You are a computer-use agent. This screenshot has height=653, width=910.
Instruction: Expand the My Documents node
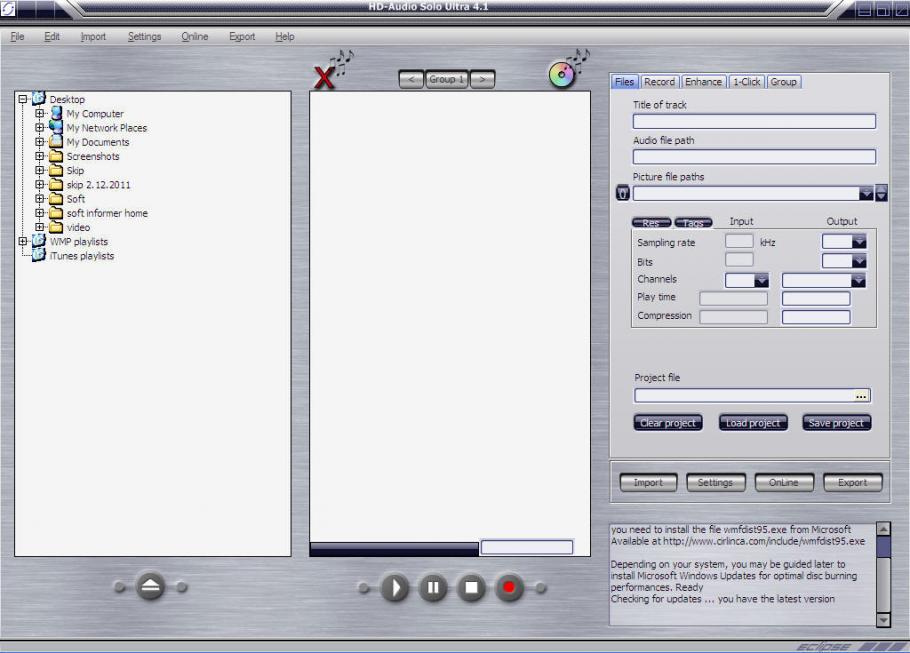tap(39, 142)
